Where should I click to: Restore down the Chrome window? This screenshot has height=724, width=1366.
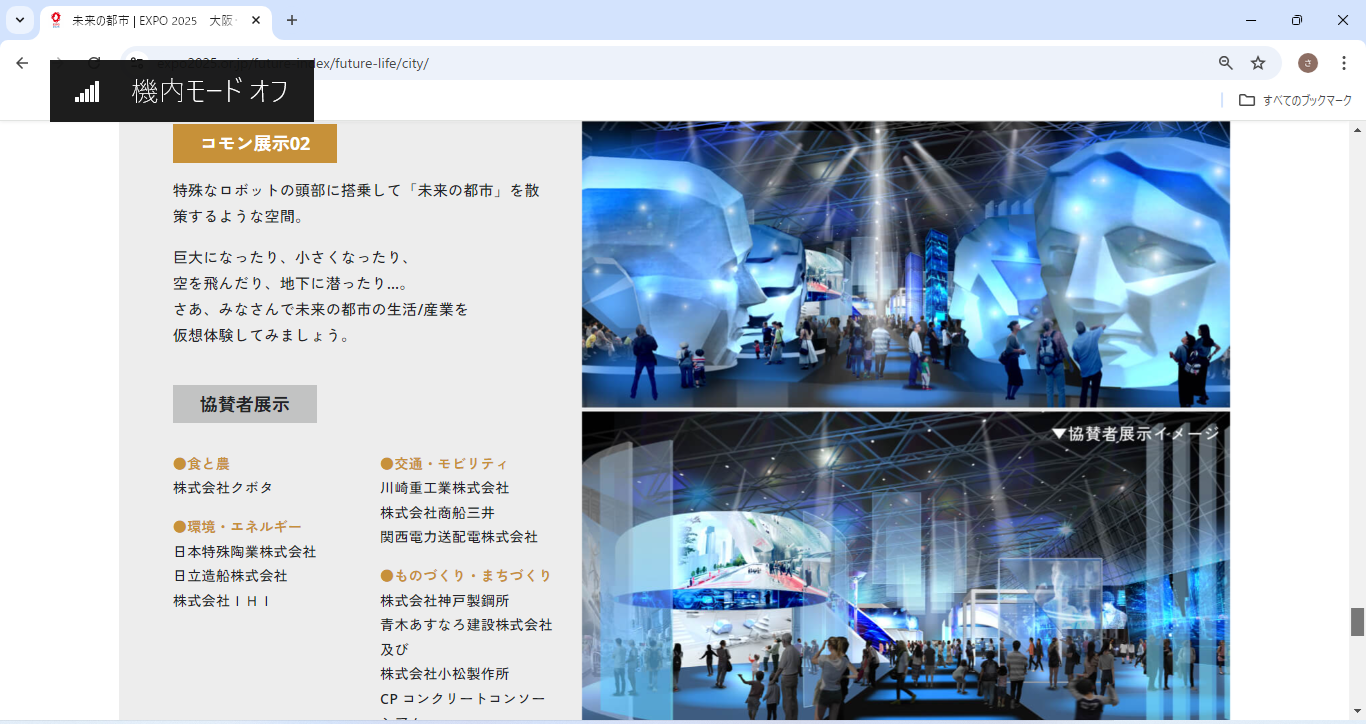[x=1297, y=20]
